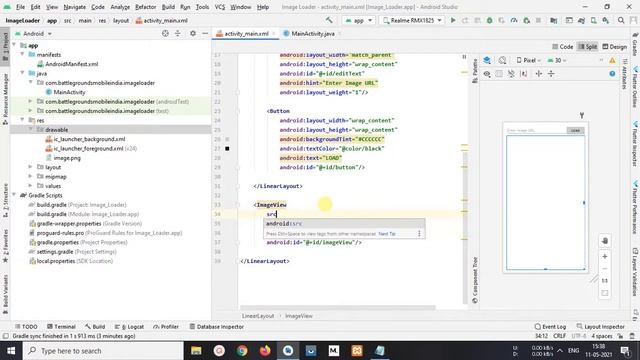Open the Device File/AVD manager icon in toolbar
Image resolution: width=640 pixels, height=360 pixels.
coord(593,20)
